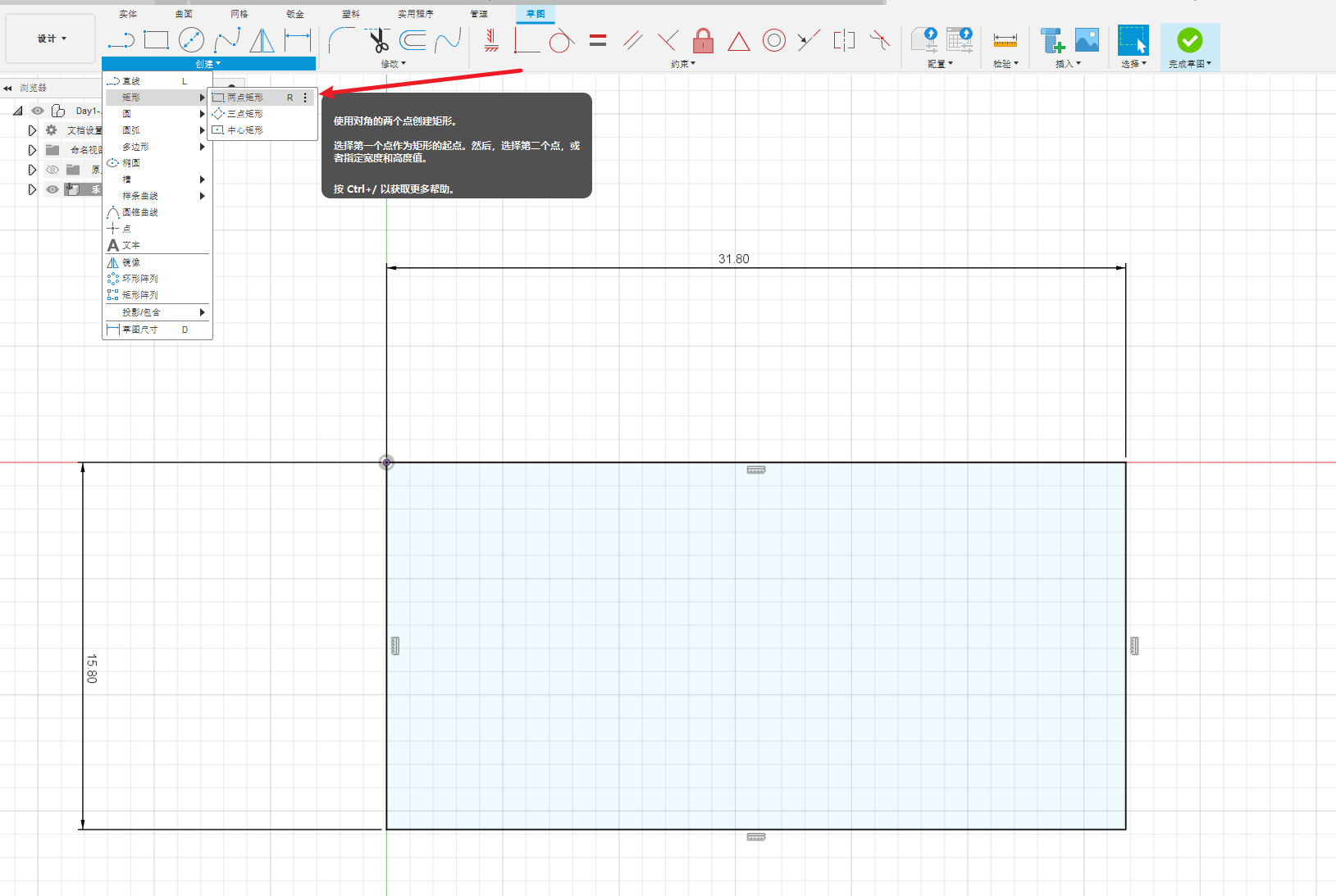The width and height of the screenshot is (1336, 896).
Task: Click the 31.80 width dimension value
Action: coord(733,259)
